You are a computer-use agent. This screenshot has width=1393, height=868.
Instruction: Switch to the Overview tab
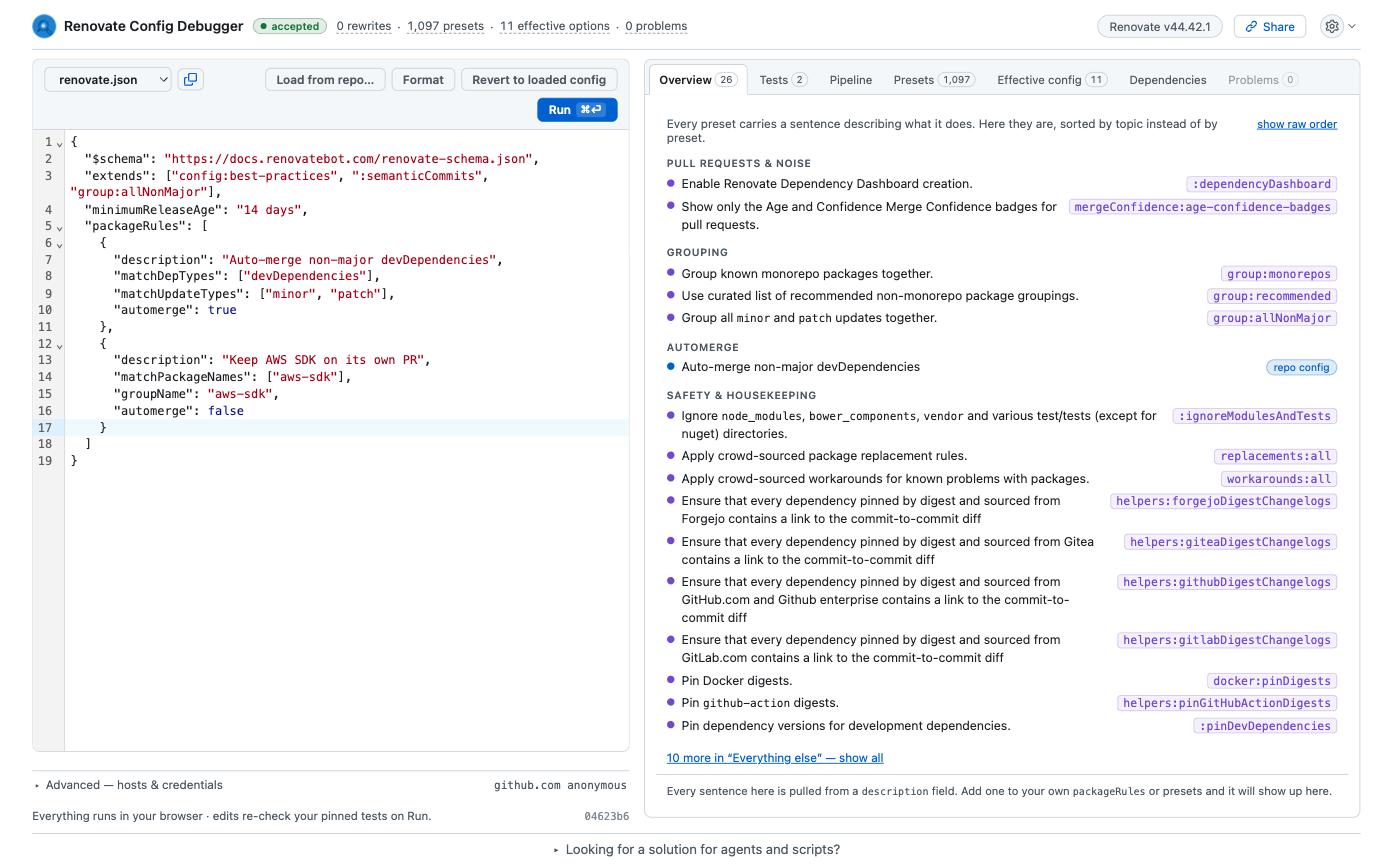697,80
